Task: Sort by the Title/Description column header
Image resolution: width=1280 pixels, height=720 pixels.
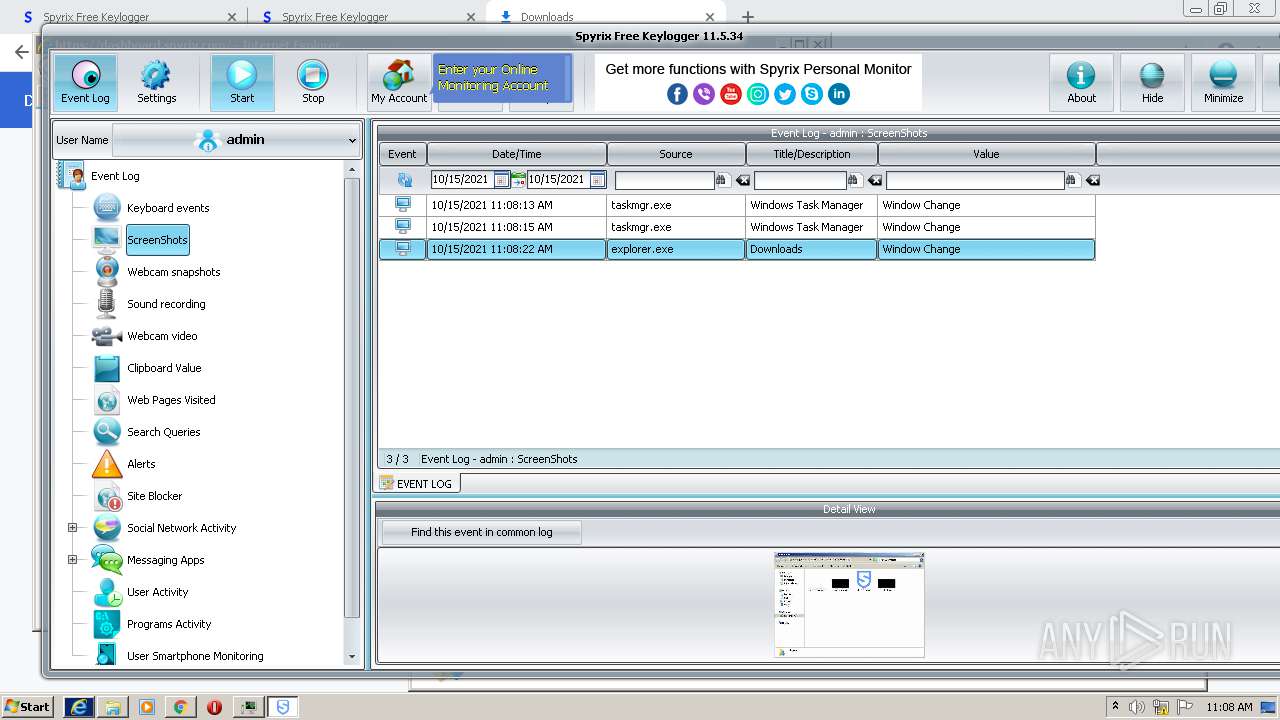Action: point(812,154)
